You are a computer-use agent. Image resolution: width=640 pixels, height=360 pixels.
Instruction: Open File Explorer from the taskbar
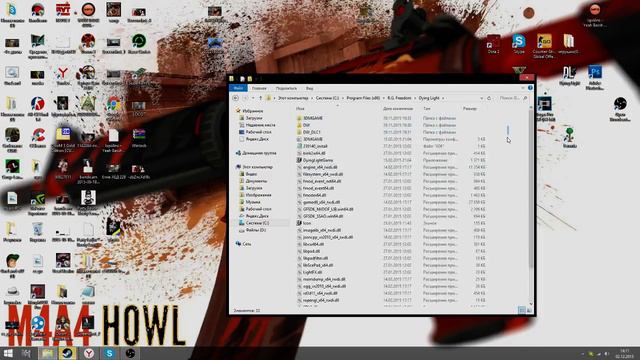(47, 353)
